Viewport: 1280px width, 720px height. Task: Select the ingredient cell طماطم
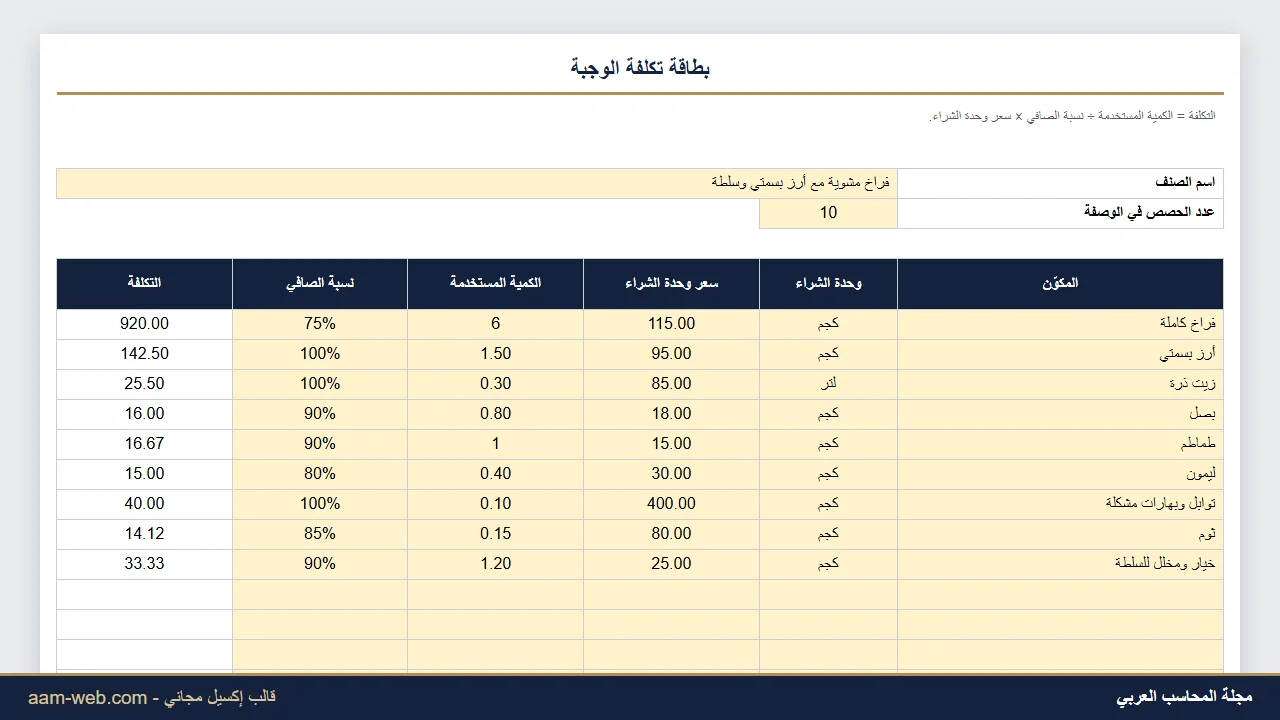tap(1060, 444)
